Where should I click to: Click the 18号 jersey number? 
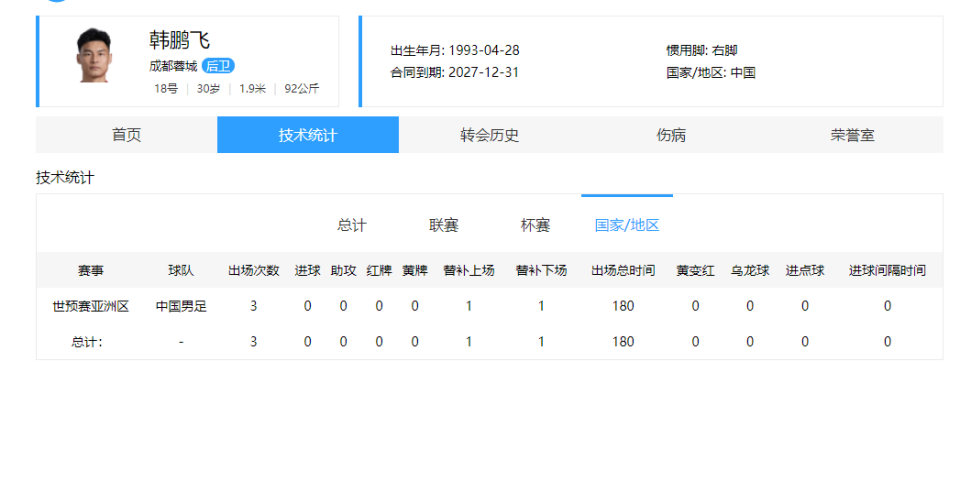(x=165, y=89)
